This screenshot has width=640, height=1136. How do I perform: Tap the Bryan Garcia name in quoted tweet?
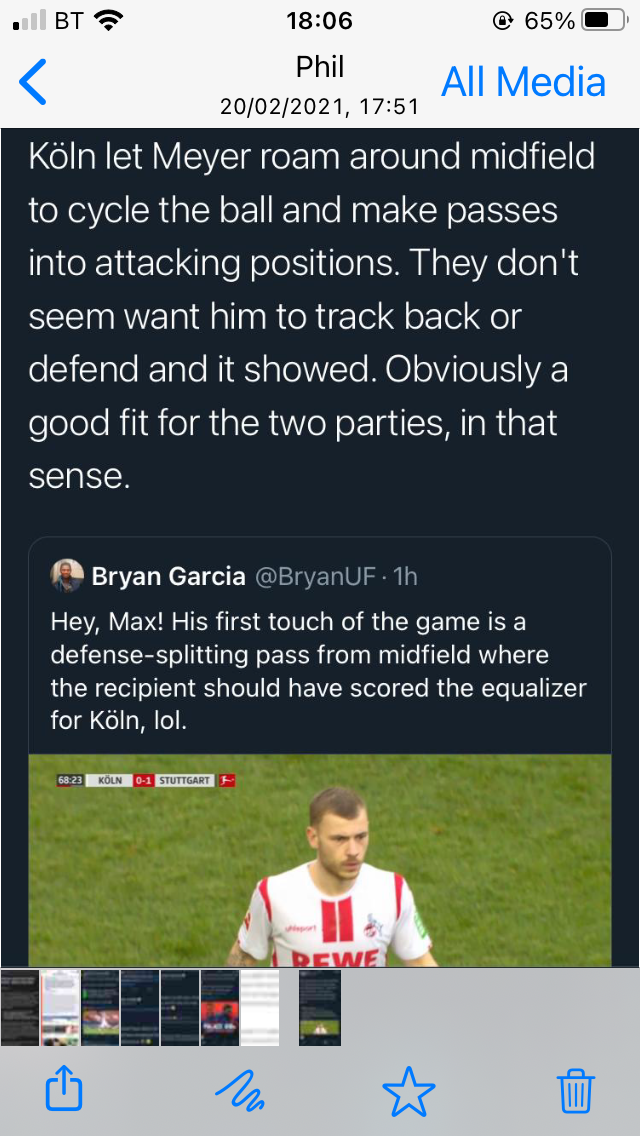click(x=168, y=577)
